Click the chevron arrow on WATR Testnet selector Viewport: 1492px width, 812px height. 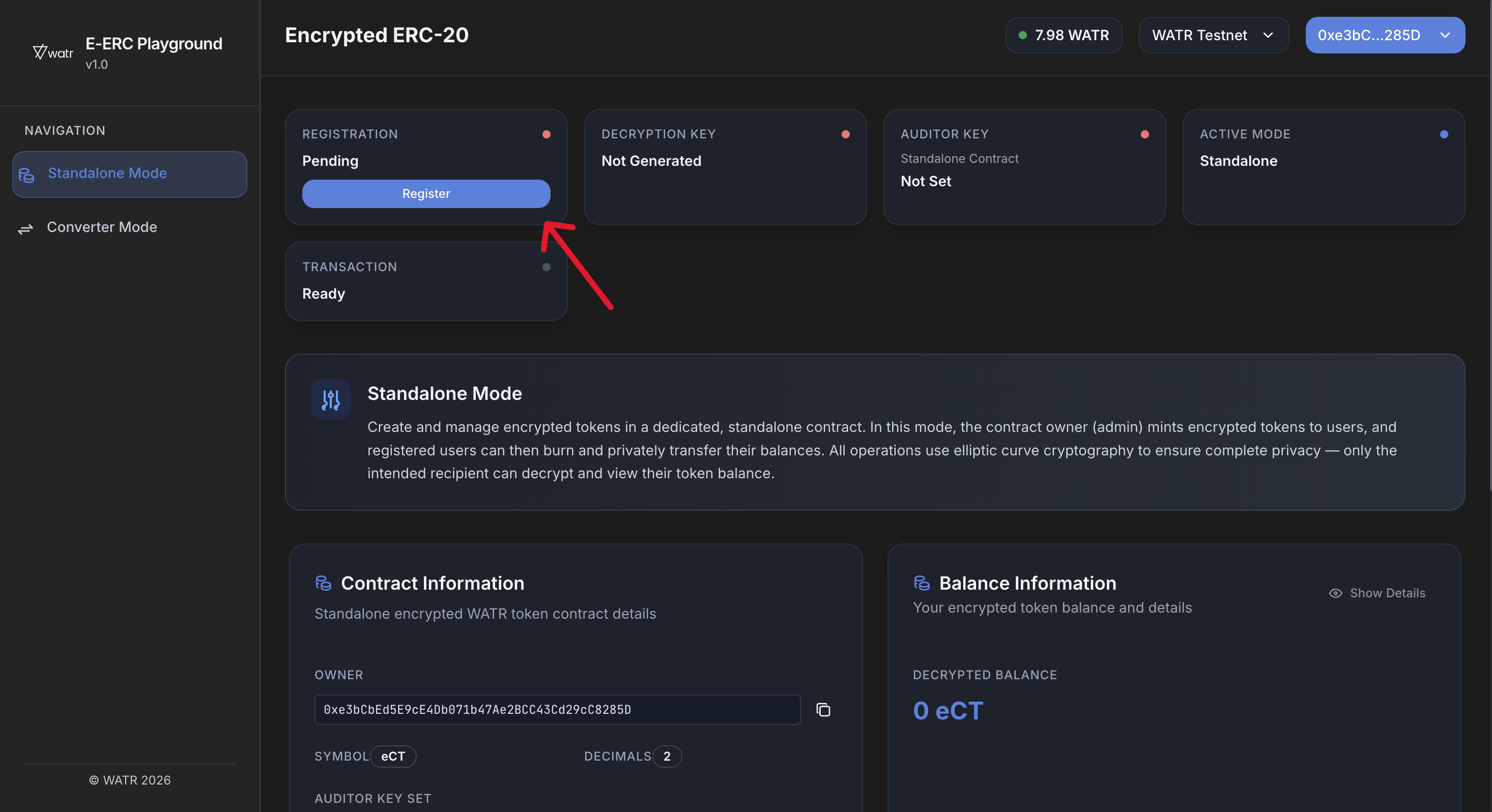[x=1268, y=35]
